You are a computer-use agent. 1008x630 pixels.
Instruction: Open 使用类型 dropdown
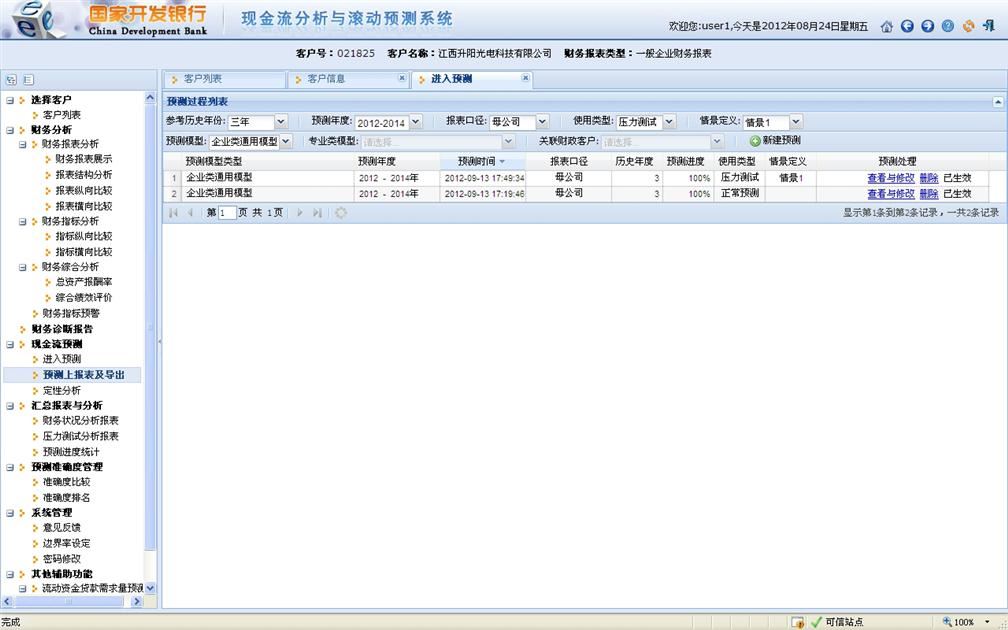(x=669, y=122)
